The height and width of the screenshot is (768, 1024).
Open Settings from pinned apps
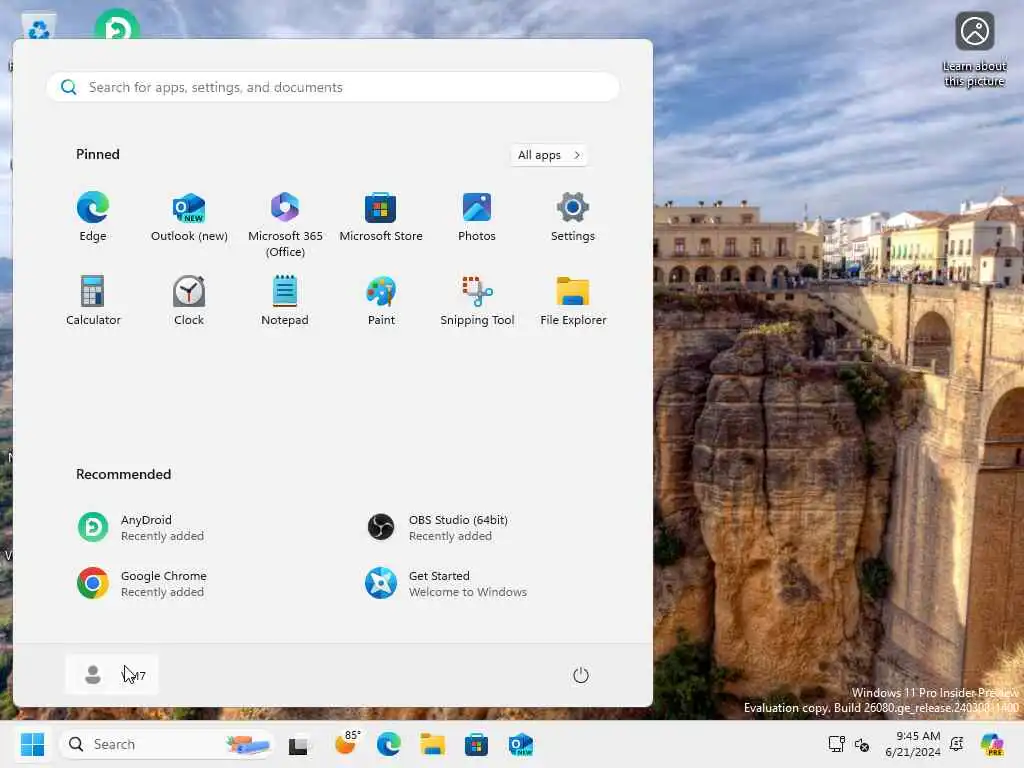573,218
